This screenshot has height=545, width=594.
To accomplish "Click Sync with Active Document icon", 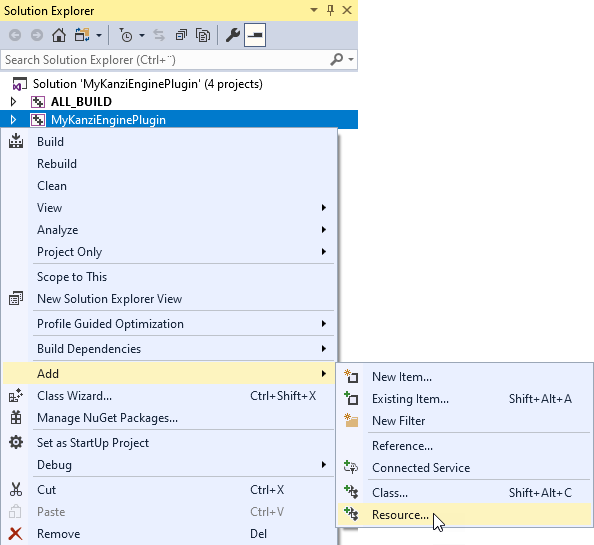I will click(159, 35).
